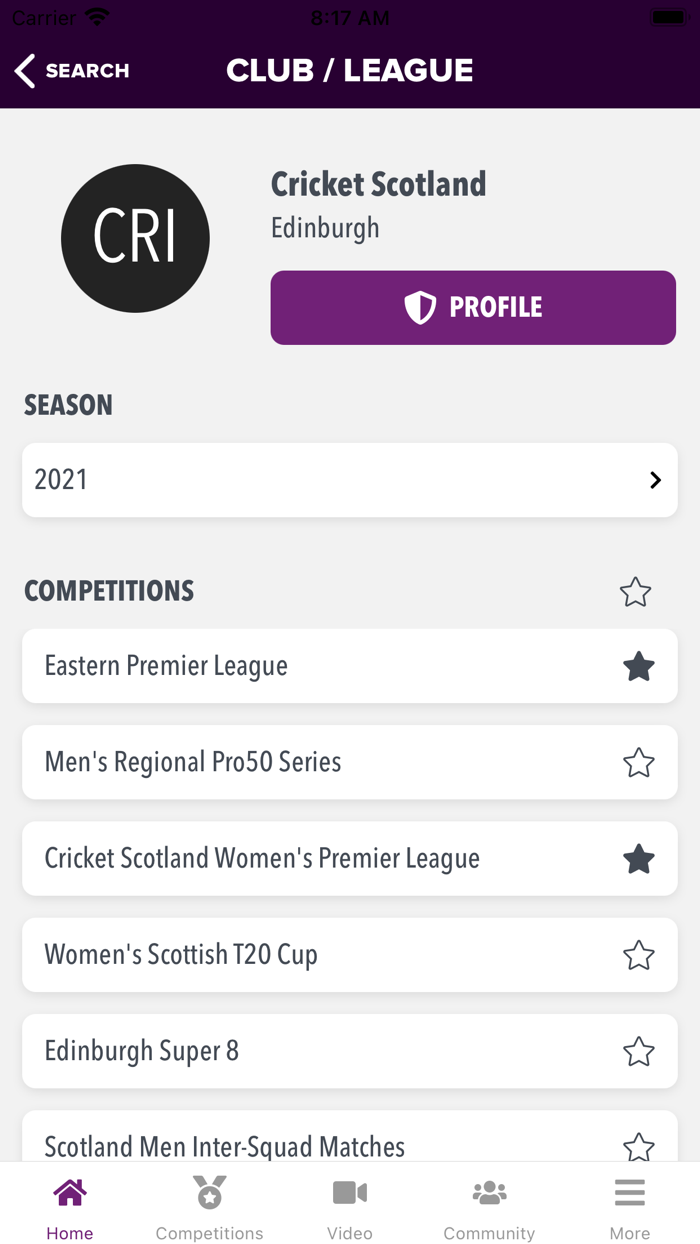Unfavourite the Eastern Premier League
The width and height of the screenshot is (700, 1244).
click(x=638, y=666)
